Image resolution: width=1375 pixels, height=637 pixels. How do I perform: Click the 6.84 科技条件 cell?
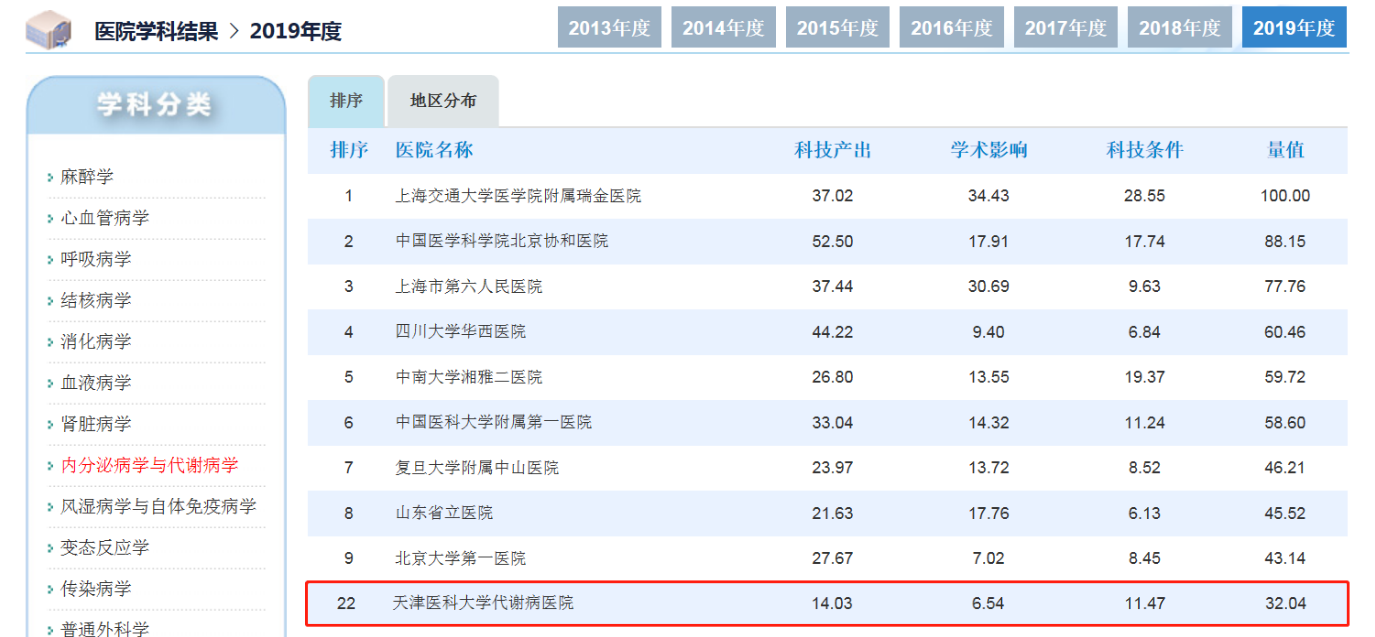[x=1144, y=331]
